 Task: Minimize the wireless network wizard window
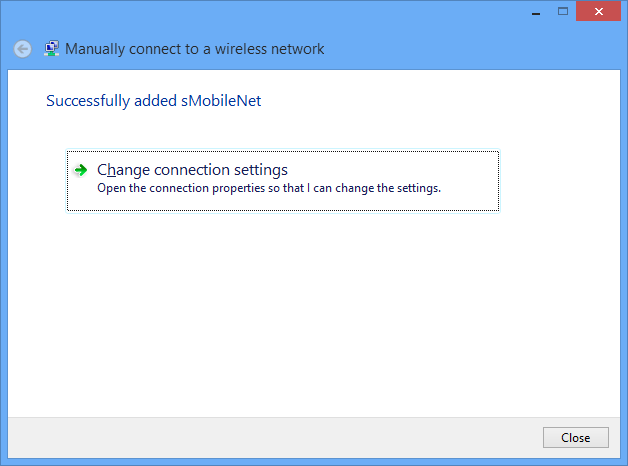tap(535, 11)
